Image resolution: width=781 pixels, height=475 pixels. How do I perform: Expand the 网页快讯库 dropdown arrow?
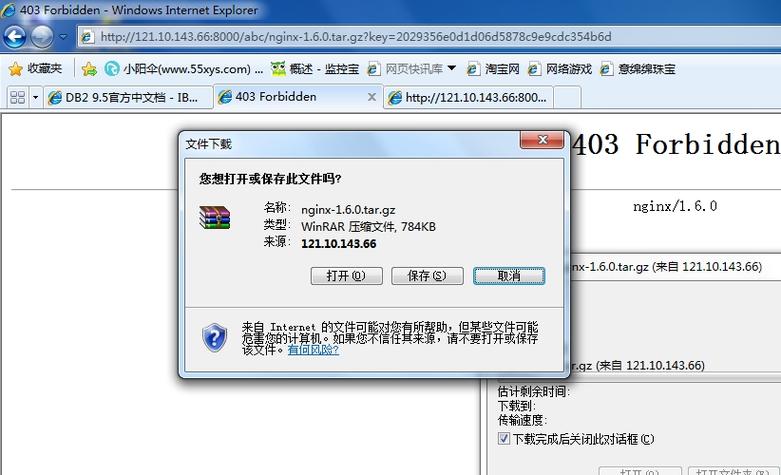tap(452, 68)
